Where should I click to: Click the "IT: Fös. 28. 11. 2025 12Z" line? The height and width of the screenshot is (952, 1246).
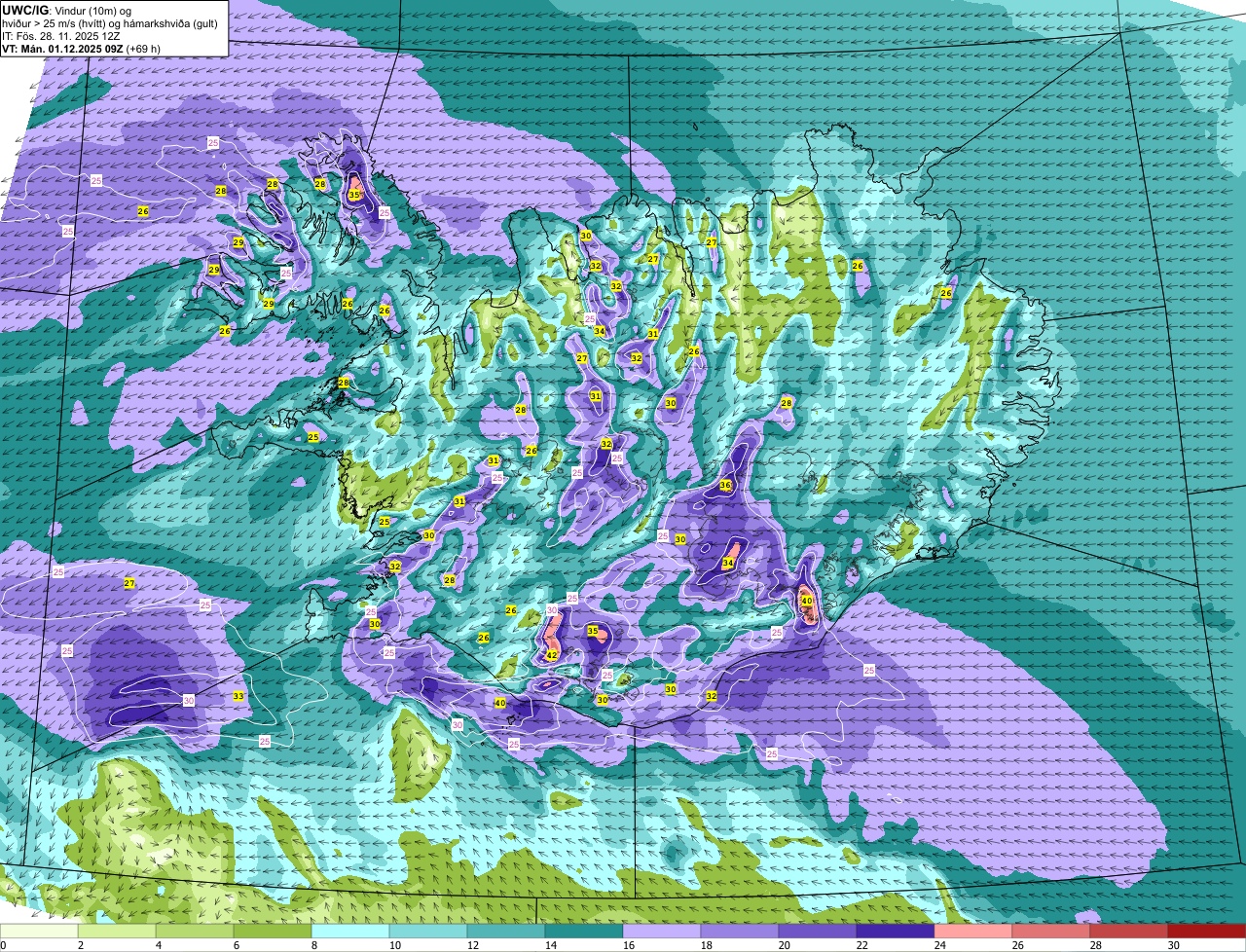tap(60, 35)
